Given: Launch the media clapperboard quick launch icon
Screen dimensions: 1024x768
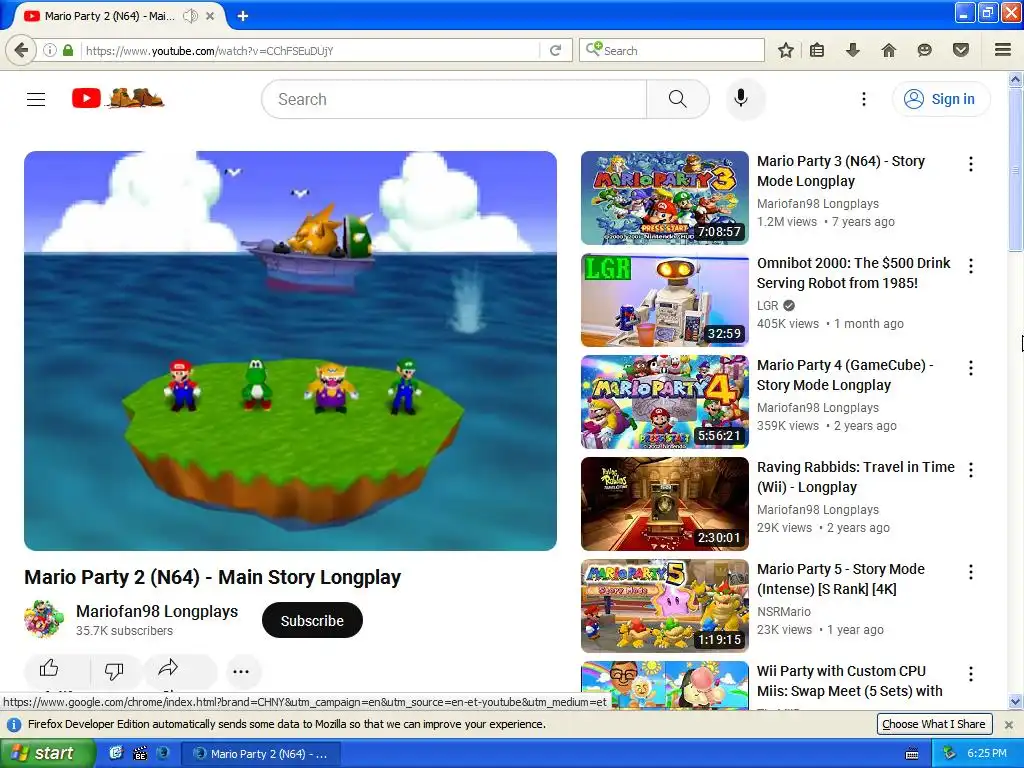Looking at the screenshot, I should click(x=140, y=753).
